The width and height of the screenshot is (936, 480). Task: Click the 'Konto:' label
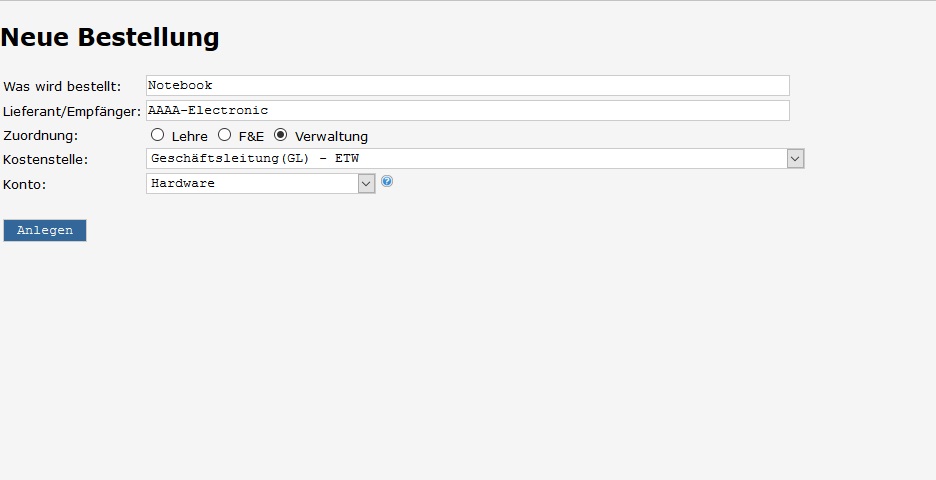click(24, 185)
